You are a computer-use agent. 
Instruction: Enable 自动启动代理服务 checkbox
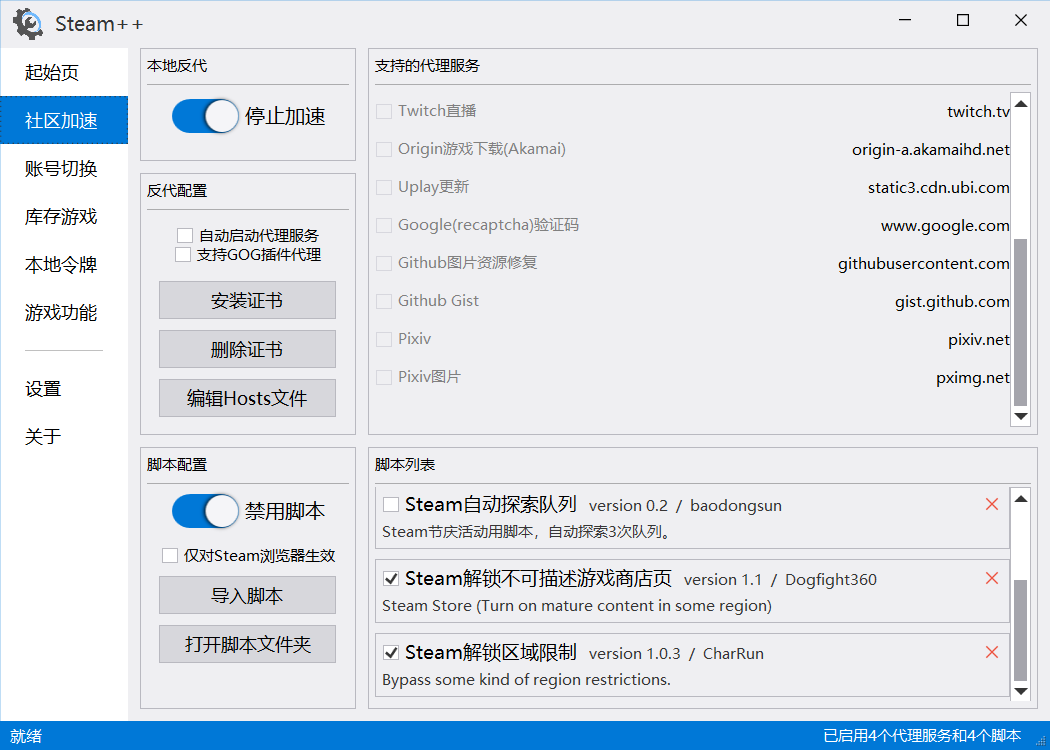(184, 234)
